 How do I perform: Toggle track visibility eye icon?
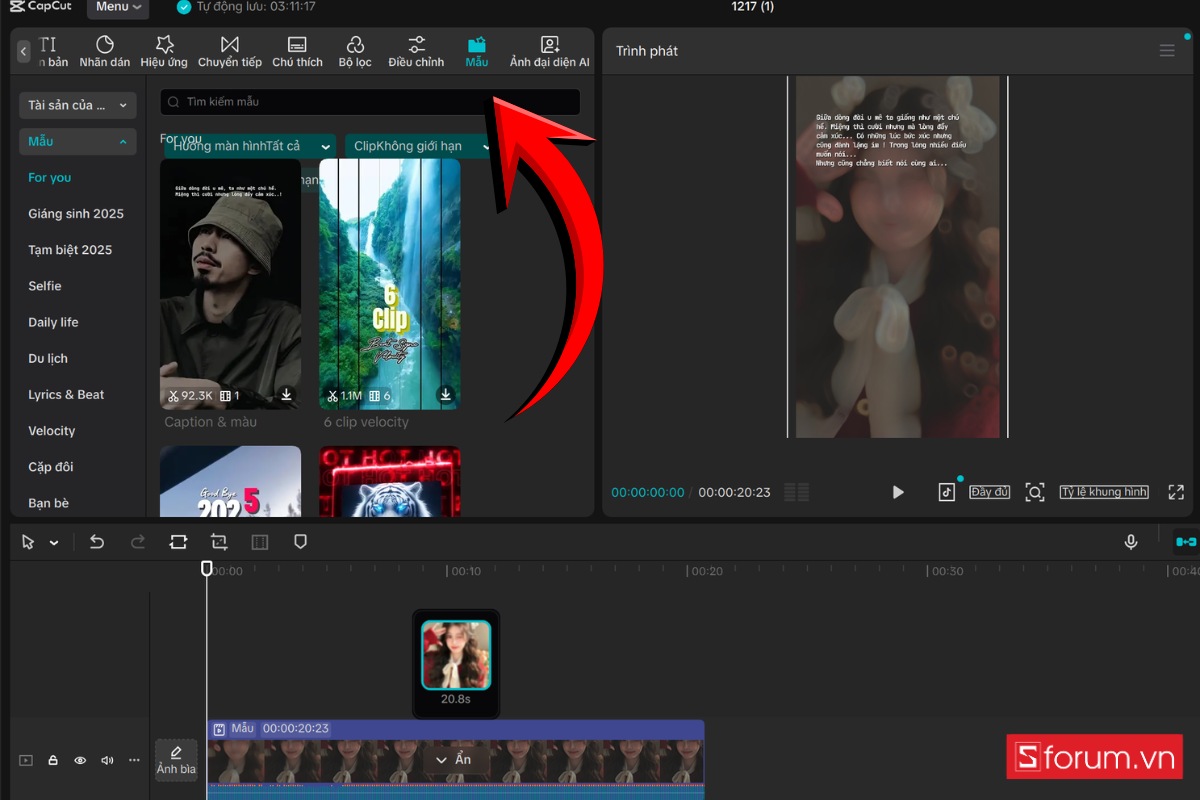(x=80, y=760)
